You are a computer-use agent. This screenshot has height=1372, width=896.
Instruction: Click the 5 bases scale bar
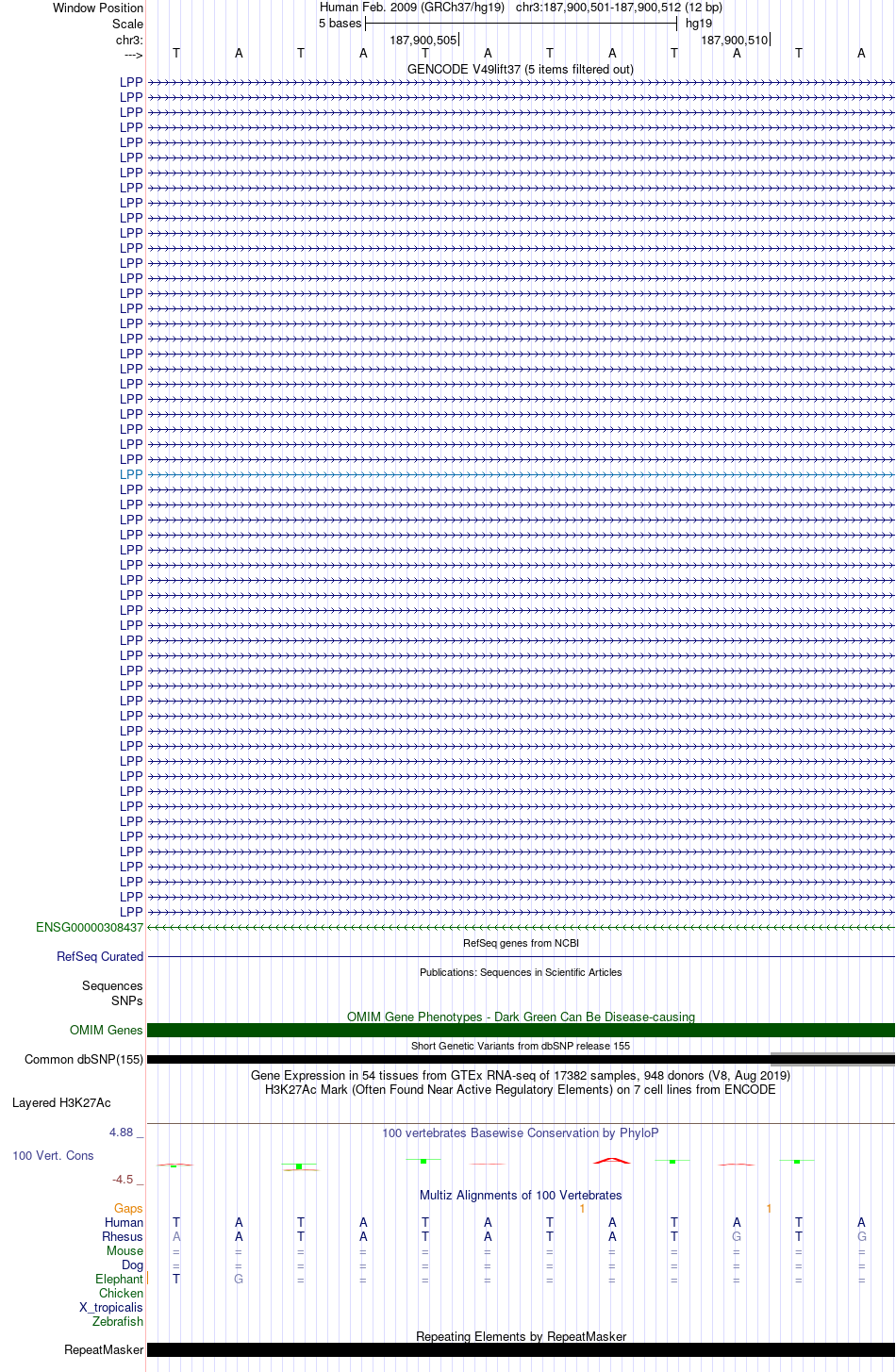point(521,24)
